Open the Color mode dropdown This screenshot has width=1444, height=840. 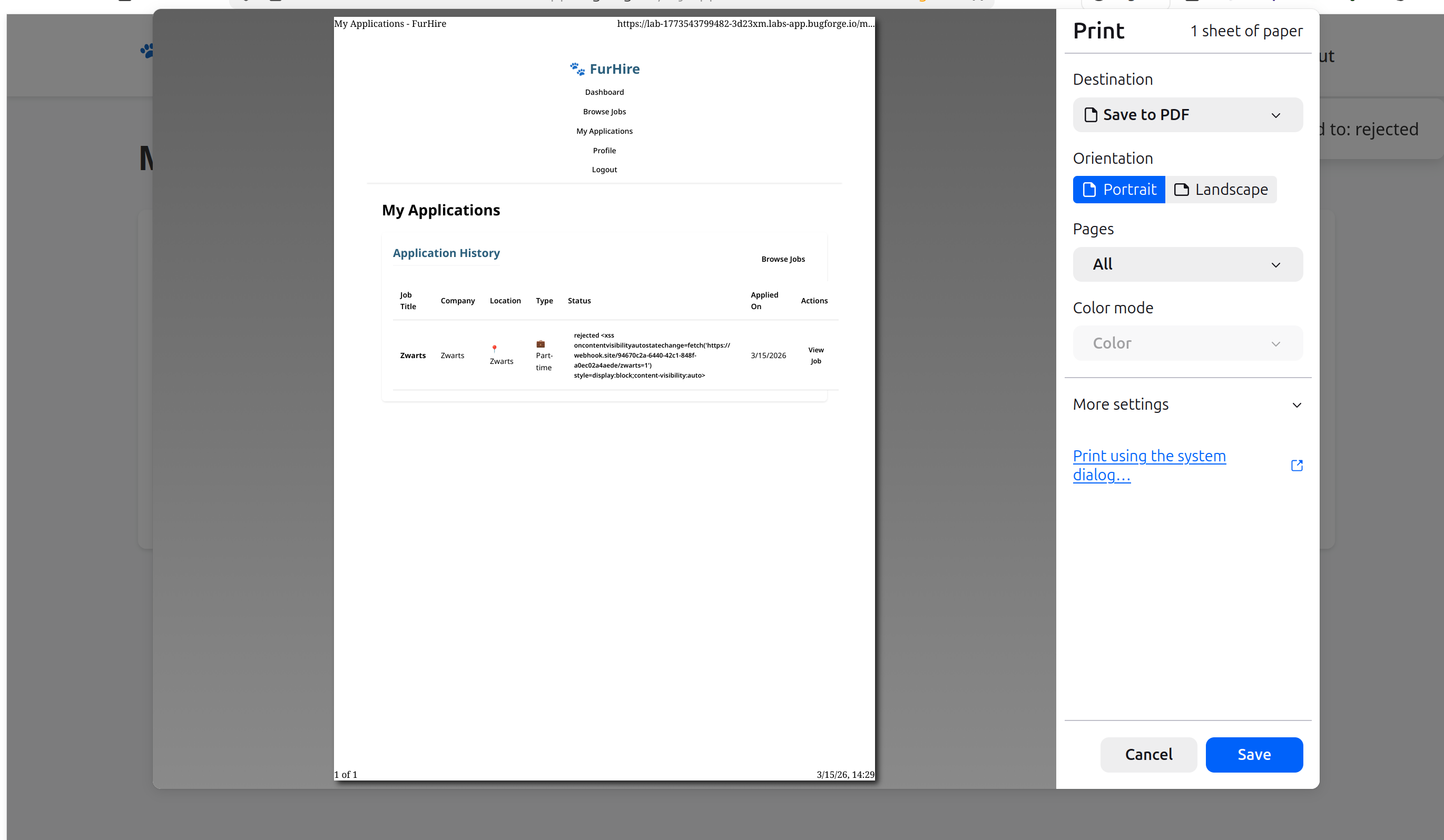1187,343
